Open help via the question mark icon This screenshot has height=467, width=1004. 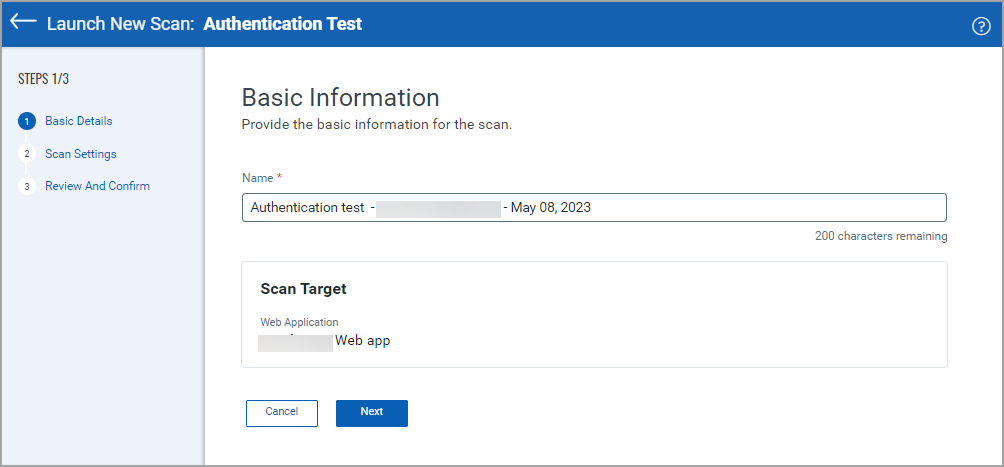click(x=981, y=27)
